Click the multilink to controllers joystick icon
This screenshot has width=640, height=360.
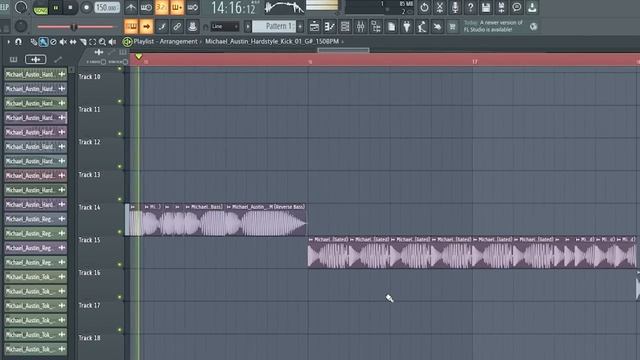click(x=192, y=27)
